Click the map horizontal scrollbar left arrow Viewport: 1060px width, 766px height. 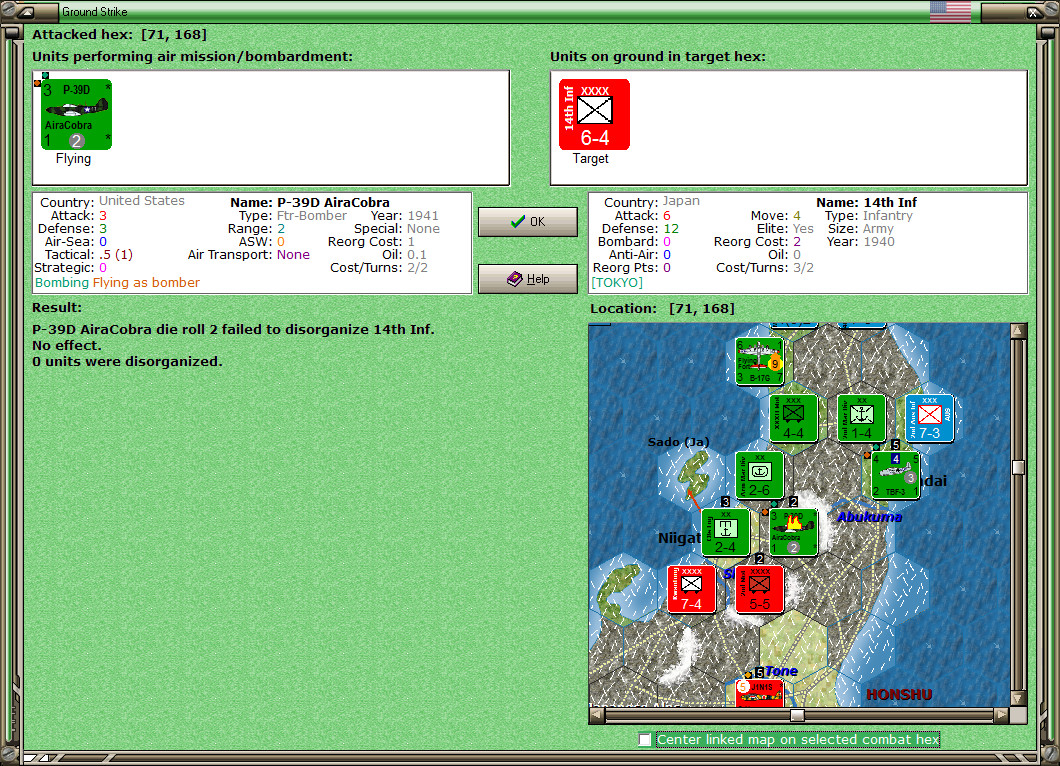(x=596, y=715)
